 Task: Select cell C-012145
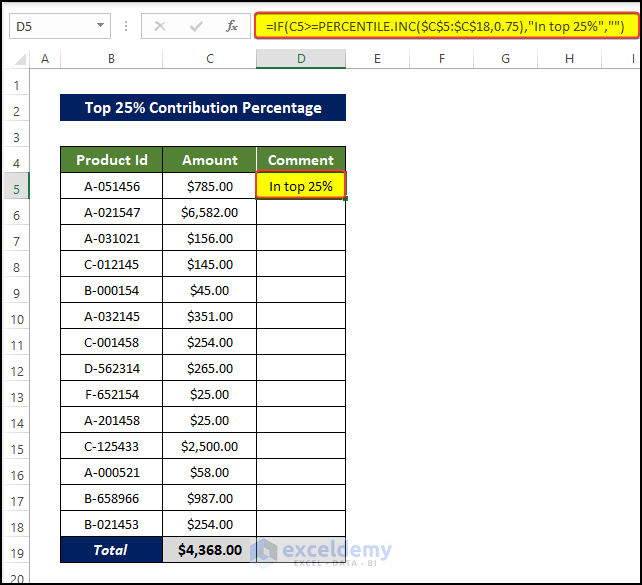111,264
